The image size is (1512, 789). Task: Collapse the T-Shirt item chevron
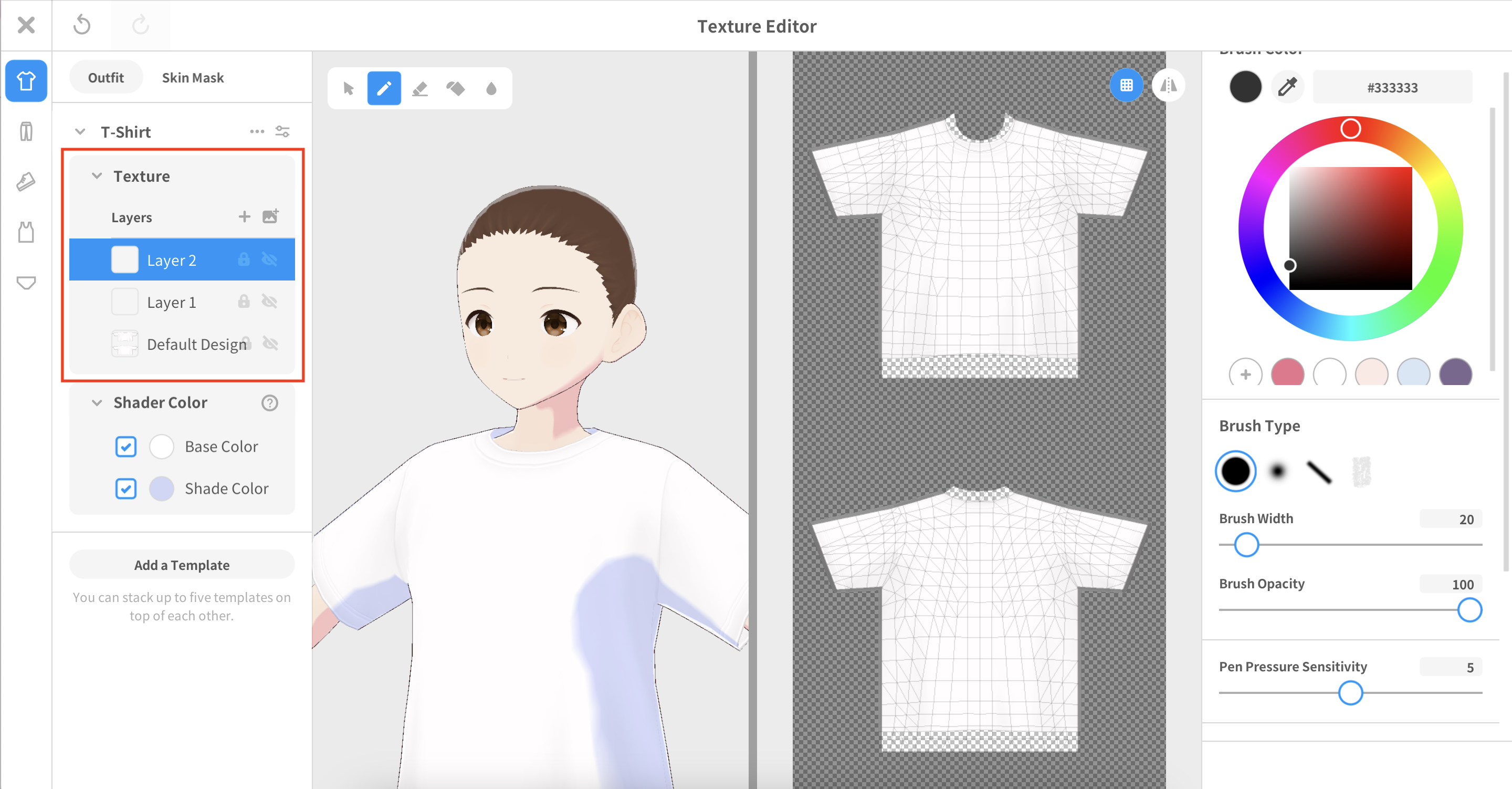(x=80, y=132)
